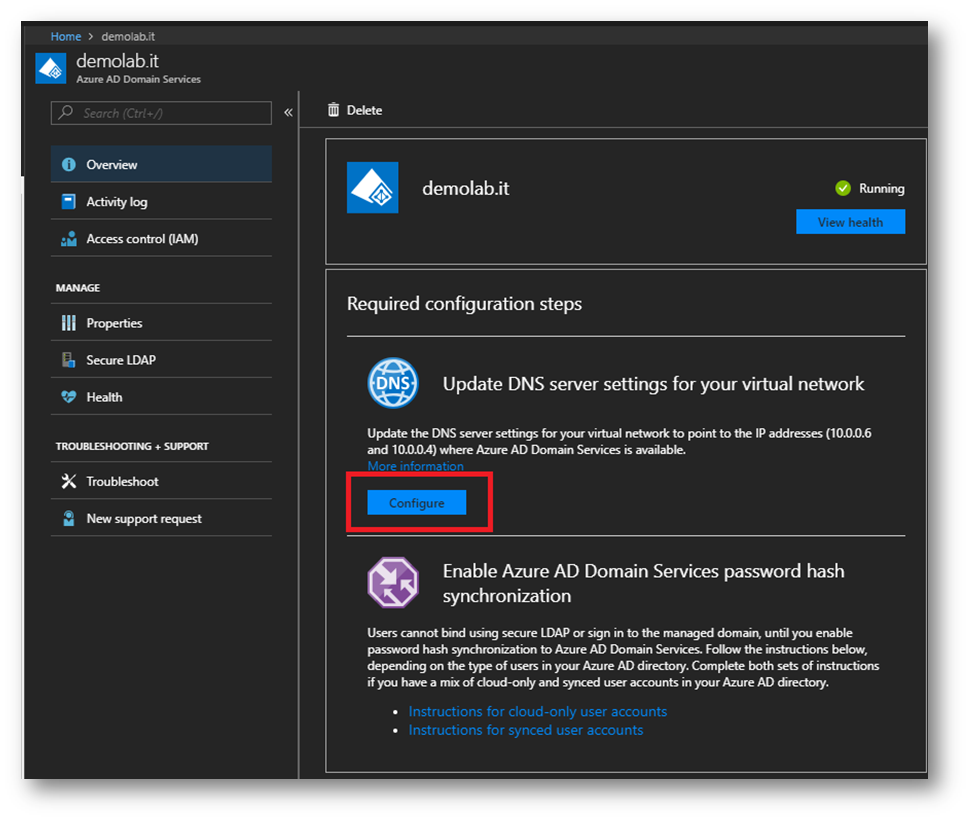The image size is (970, 821).
Task: Click the Azure AD Domain Services subtitle
Action: click(139, 79)
